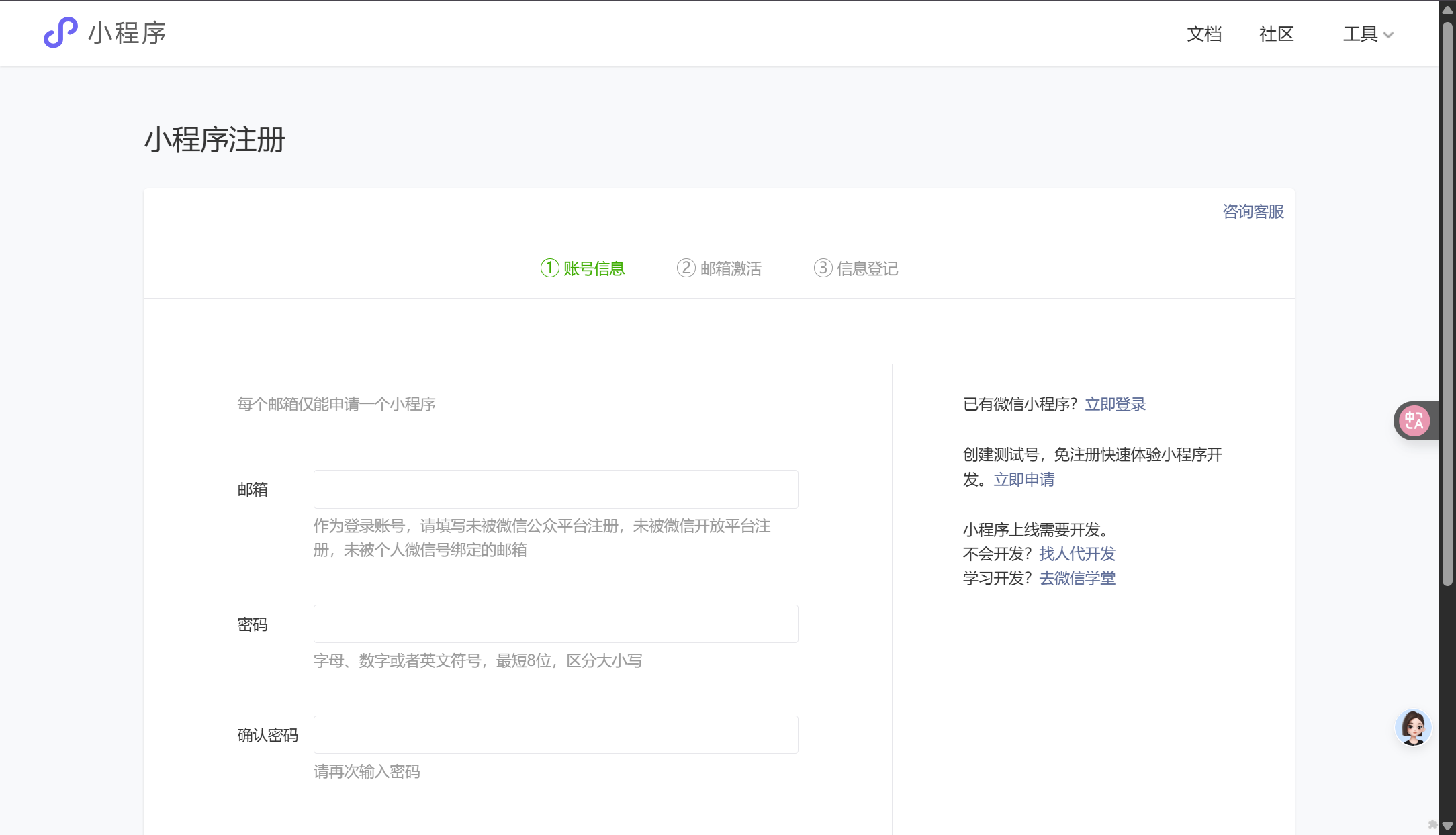Click the 立即登录 link
Screen dimensions: 1456x835
coord(1115,404)
